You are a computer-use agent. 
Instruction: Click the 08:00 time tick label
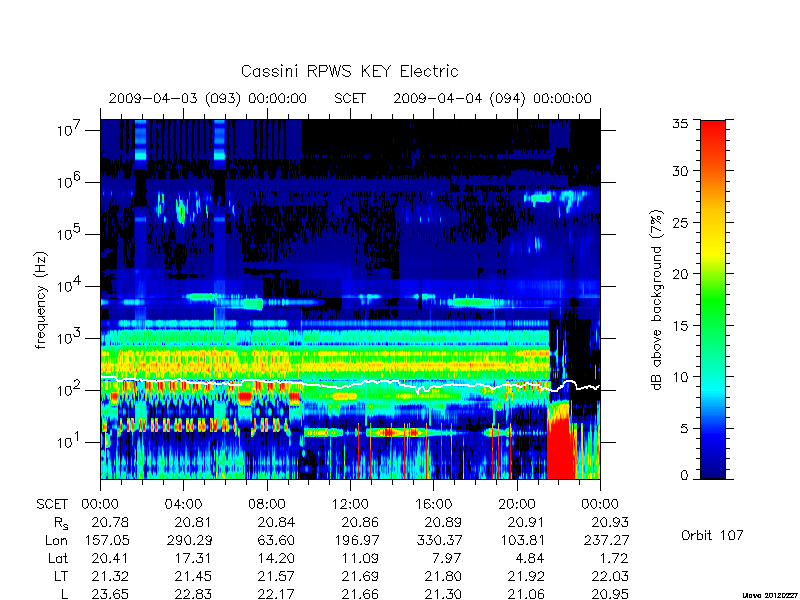[x=266, y=504]
